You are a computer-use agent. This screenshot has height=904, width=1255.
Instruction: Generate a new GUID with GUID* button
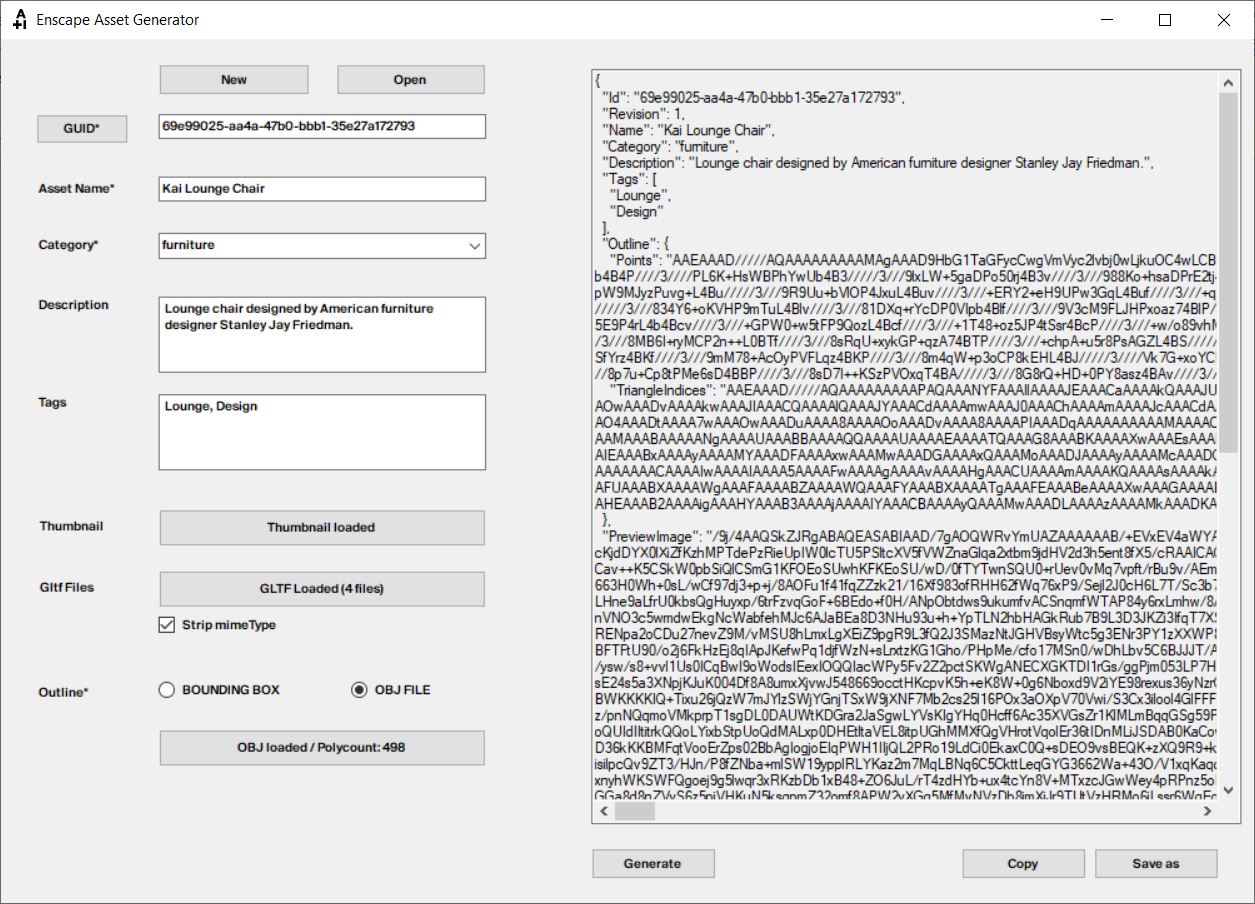pos(82,129)
